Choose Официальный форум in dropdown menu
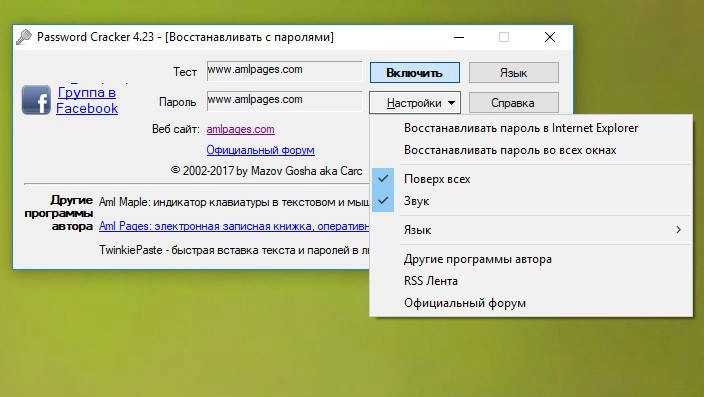This screenshot has height=397, width=704. pyautogui.click(x=531, y=303)
